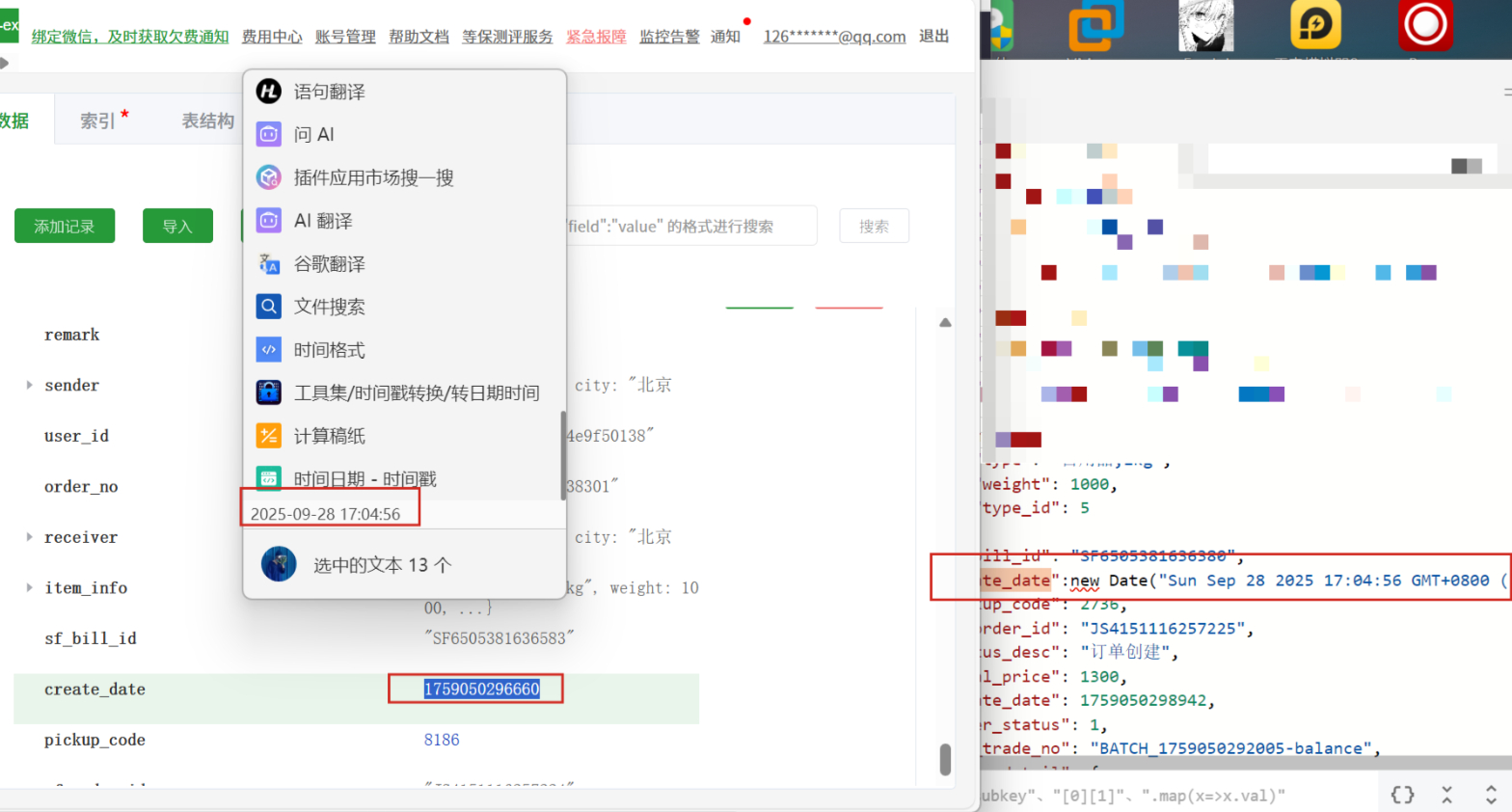Image resolution: width=1512 pixels, height=812 pixels.
Task: Click the "BATCH_1759050292005-balance" string
Action: click(x=1230, y=748)
